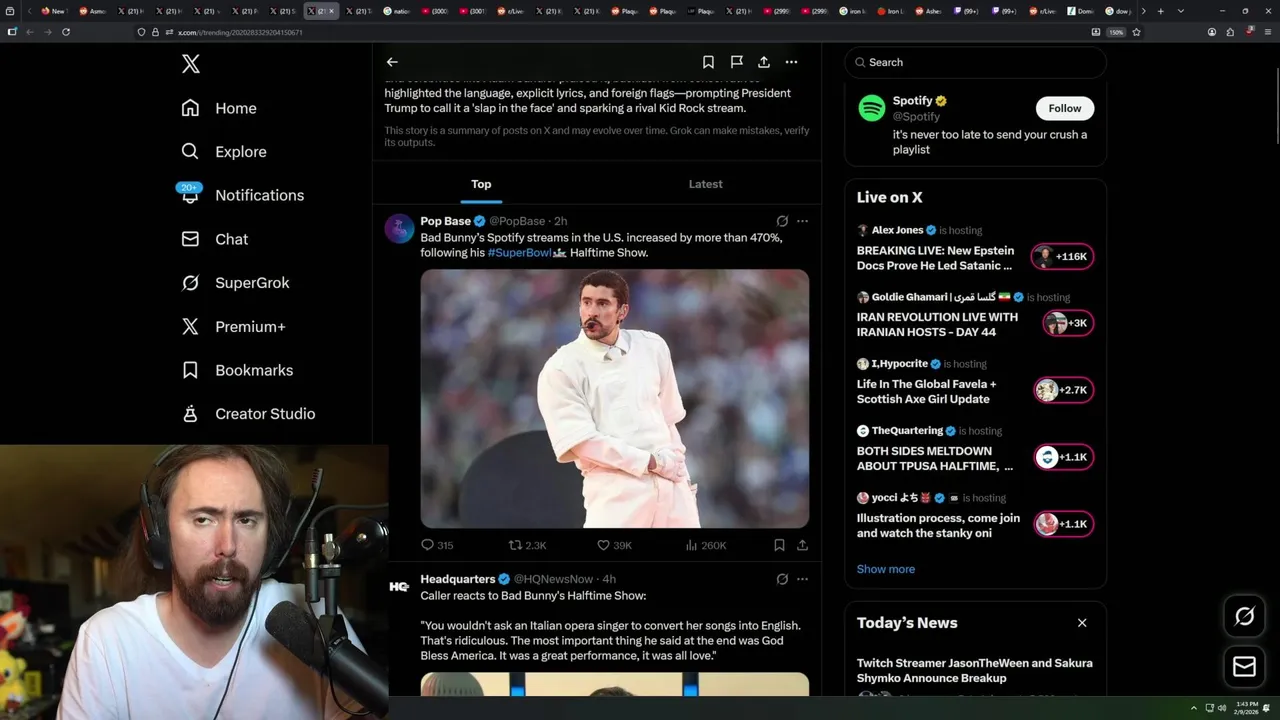Reply to the Pop Base post
This screenshot has width=1280, height=720.
pyautogui.click(x=437, y=545)
